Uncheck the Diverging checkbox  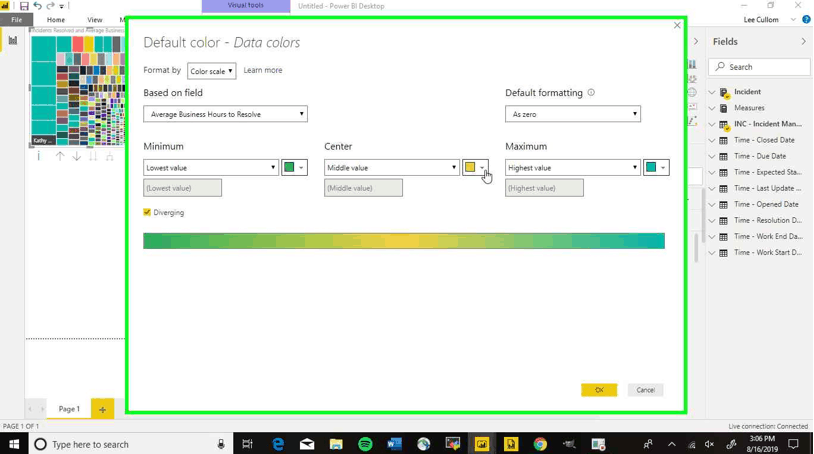pyautogui.click(x=147, y=212)
